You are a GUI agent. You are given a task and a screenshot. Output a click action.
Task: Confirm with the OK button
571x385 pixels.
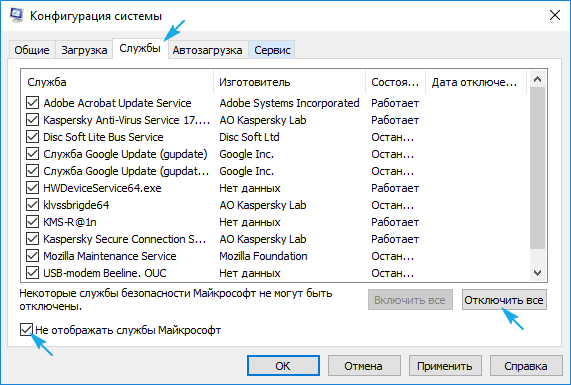[x=283, y=366]
